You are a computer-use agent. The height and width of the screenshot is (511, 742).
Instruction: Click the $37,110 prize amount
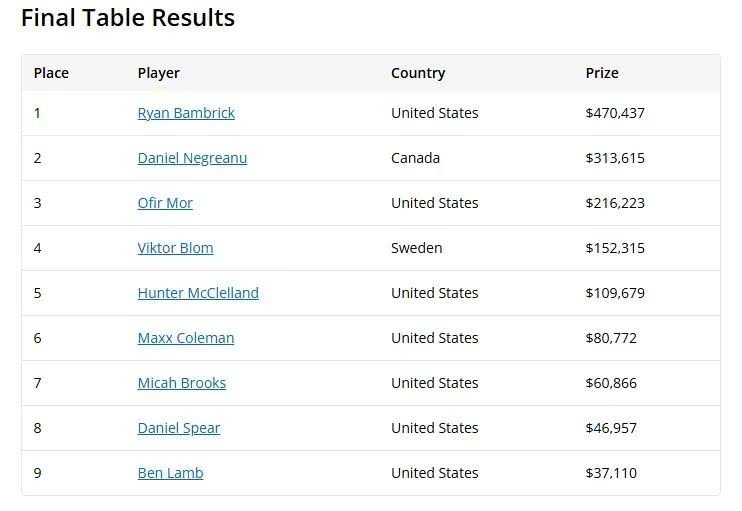[611, 473]
